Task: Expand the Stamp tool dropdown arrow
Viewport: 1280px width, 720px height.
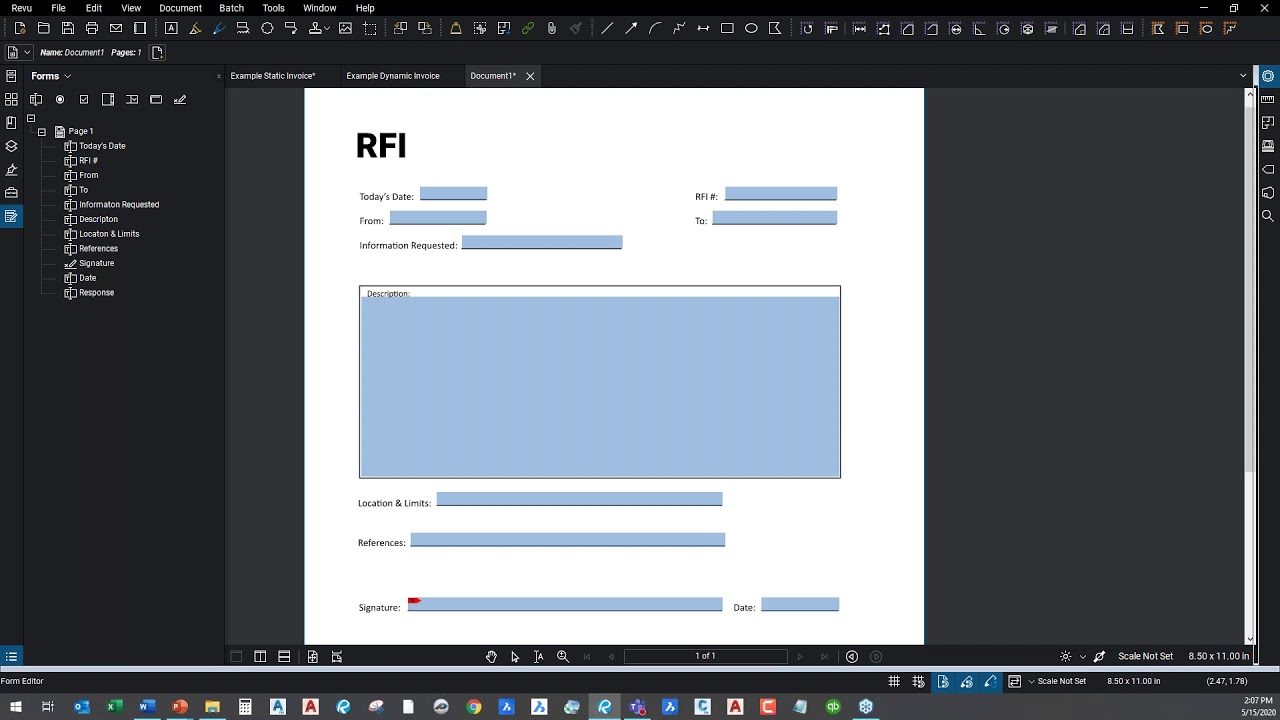Action: (327, 29)
